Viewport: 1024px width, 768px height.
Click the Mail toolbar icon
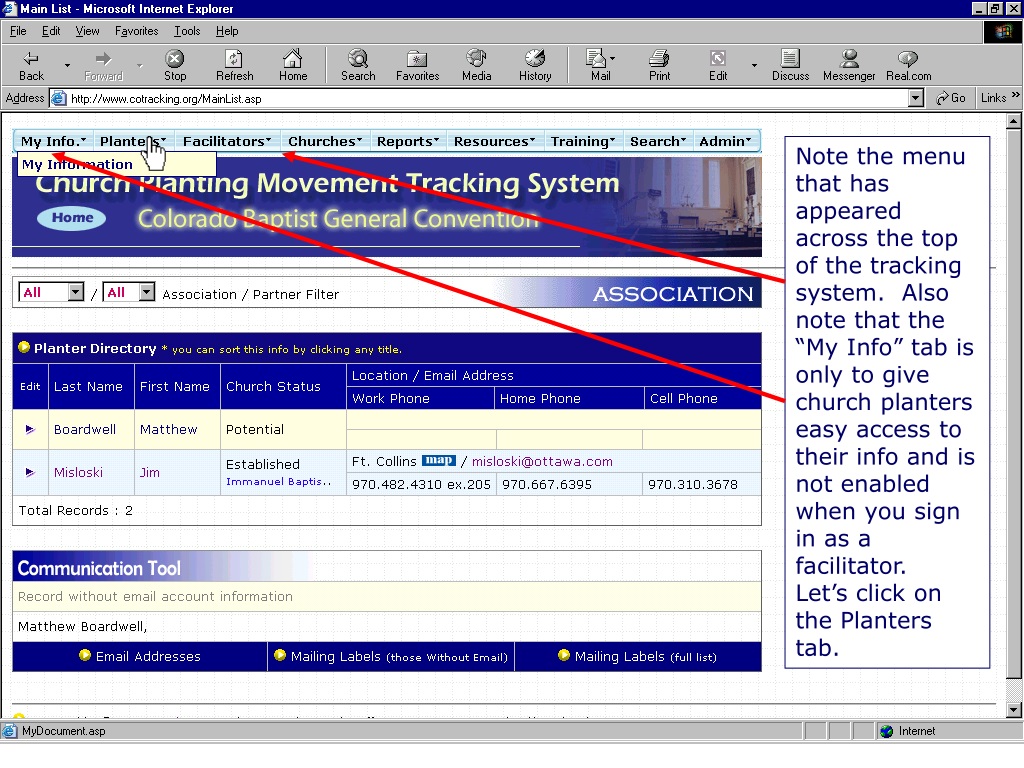tap(596, 65)
